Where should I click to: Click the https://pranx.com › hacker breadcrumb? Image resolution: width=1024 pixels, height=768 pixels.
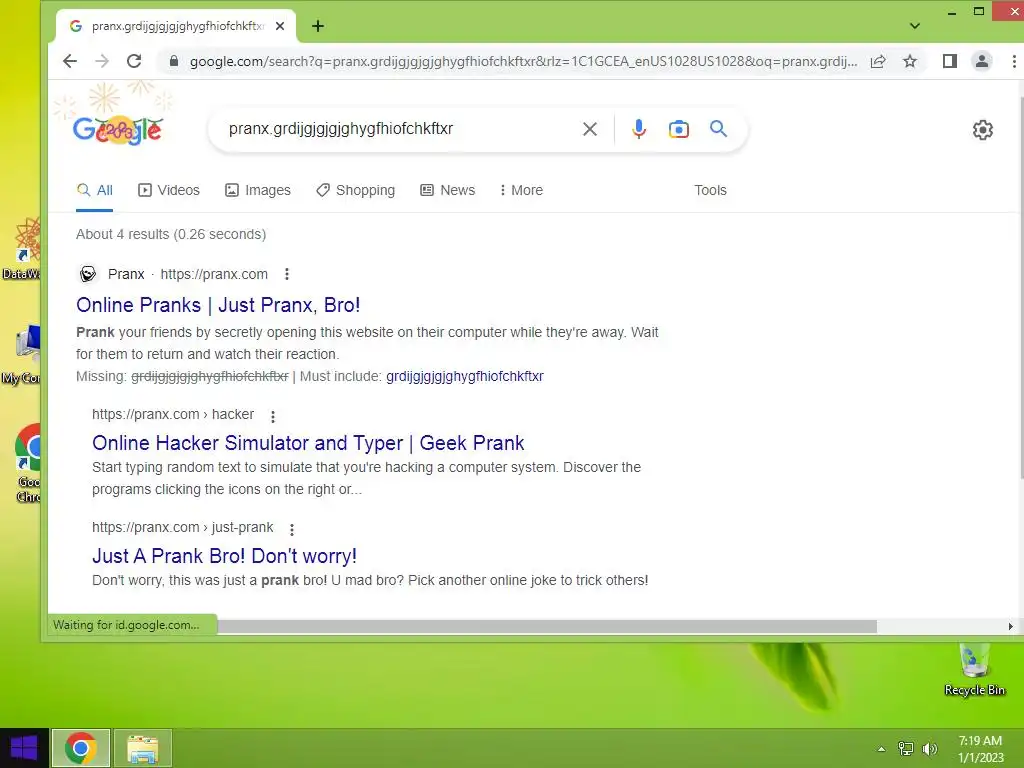(x=173, y=415)
